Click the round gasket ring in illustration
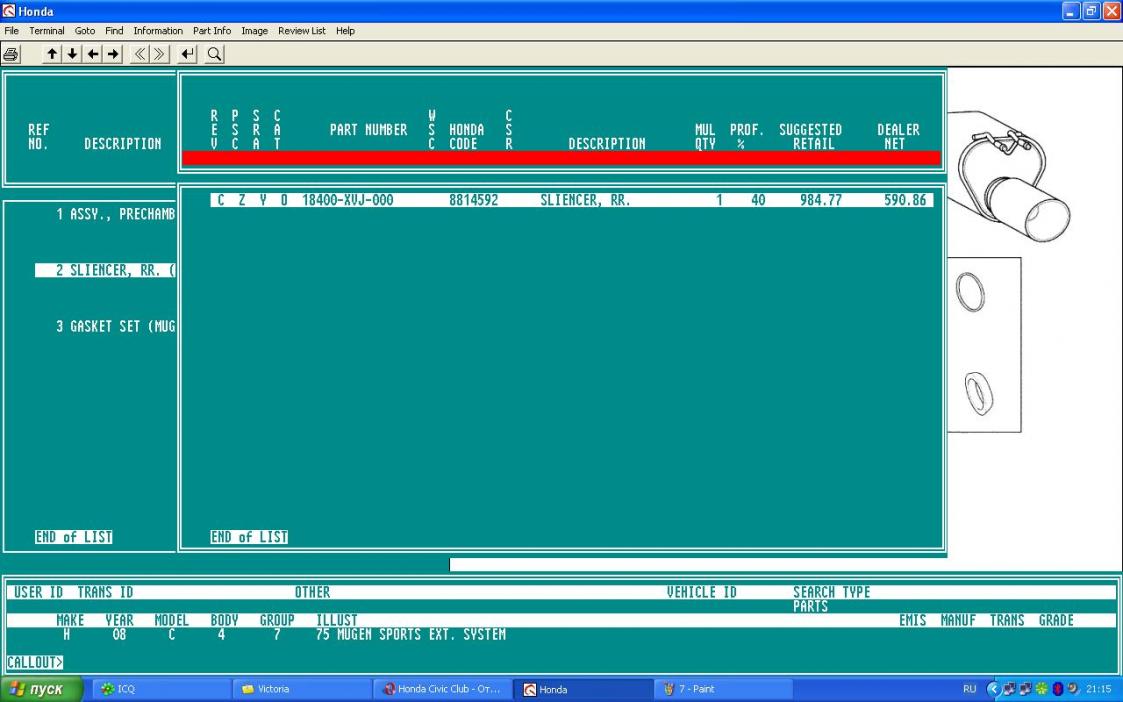Screen dimensions: 1123x702 (970, 292)
